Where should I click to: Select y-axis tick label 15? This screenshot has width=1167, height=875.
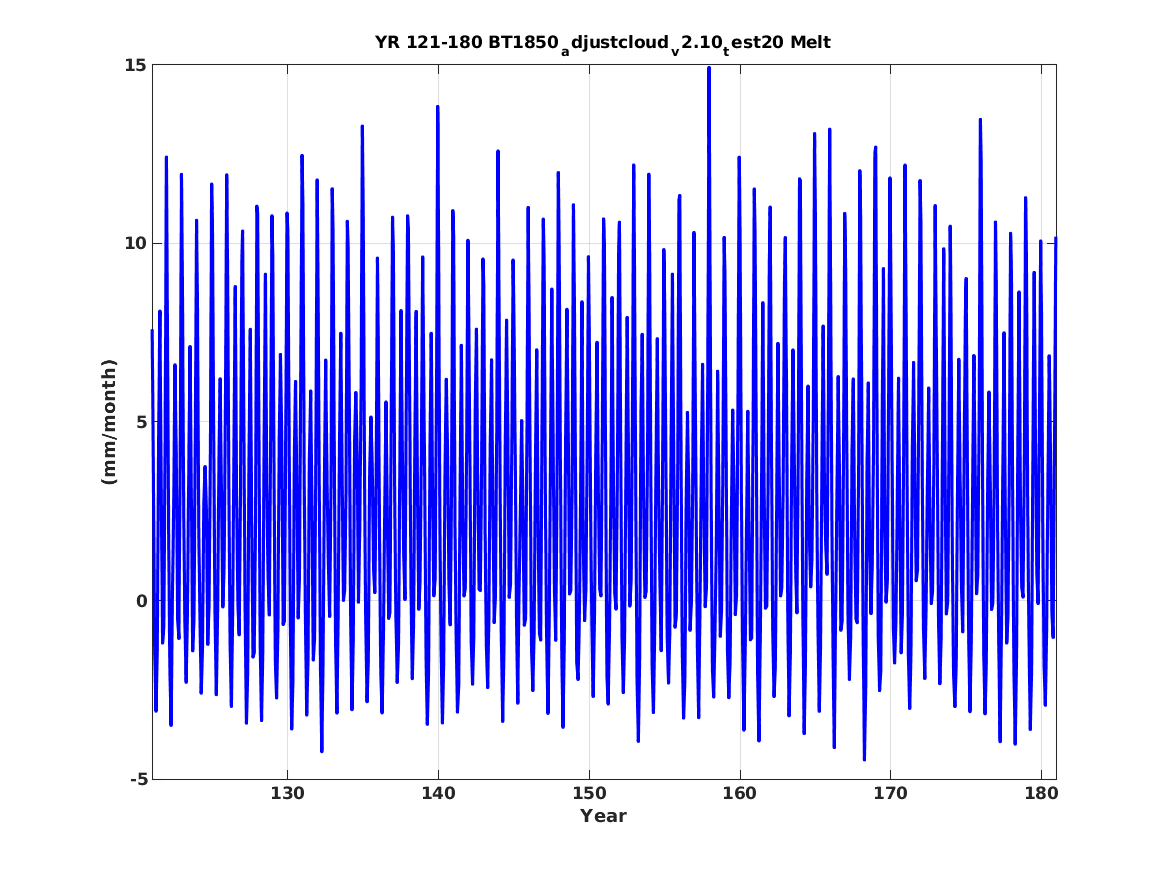135,65
